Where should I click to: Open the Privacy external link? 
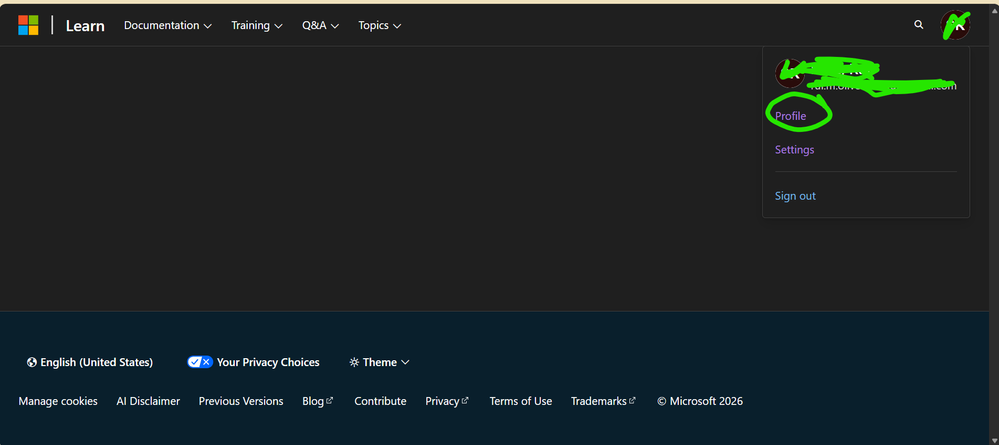pos(447,401)
